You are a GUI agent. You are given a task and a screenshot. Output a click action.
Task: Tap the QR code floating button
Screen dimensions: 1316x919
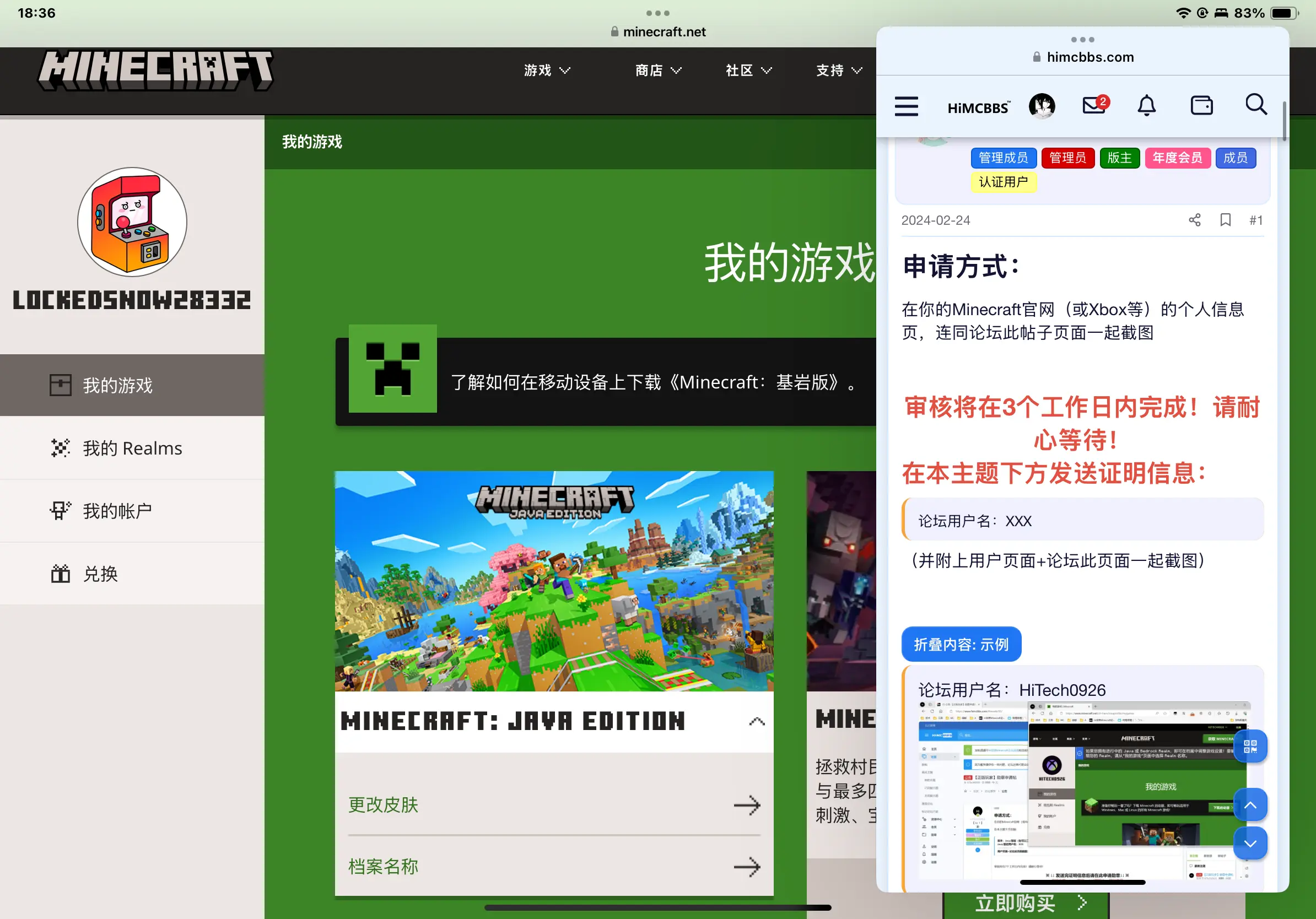click(1250, 746)
